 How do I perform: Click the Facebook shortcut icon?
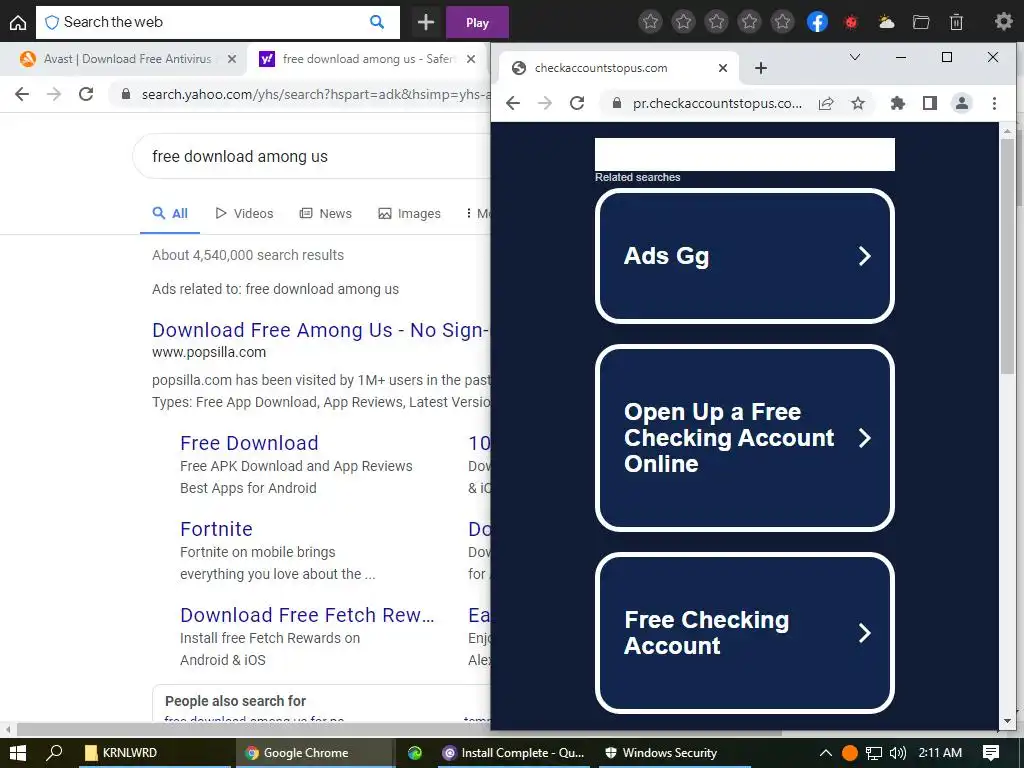click(817, 22)
